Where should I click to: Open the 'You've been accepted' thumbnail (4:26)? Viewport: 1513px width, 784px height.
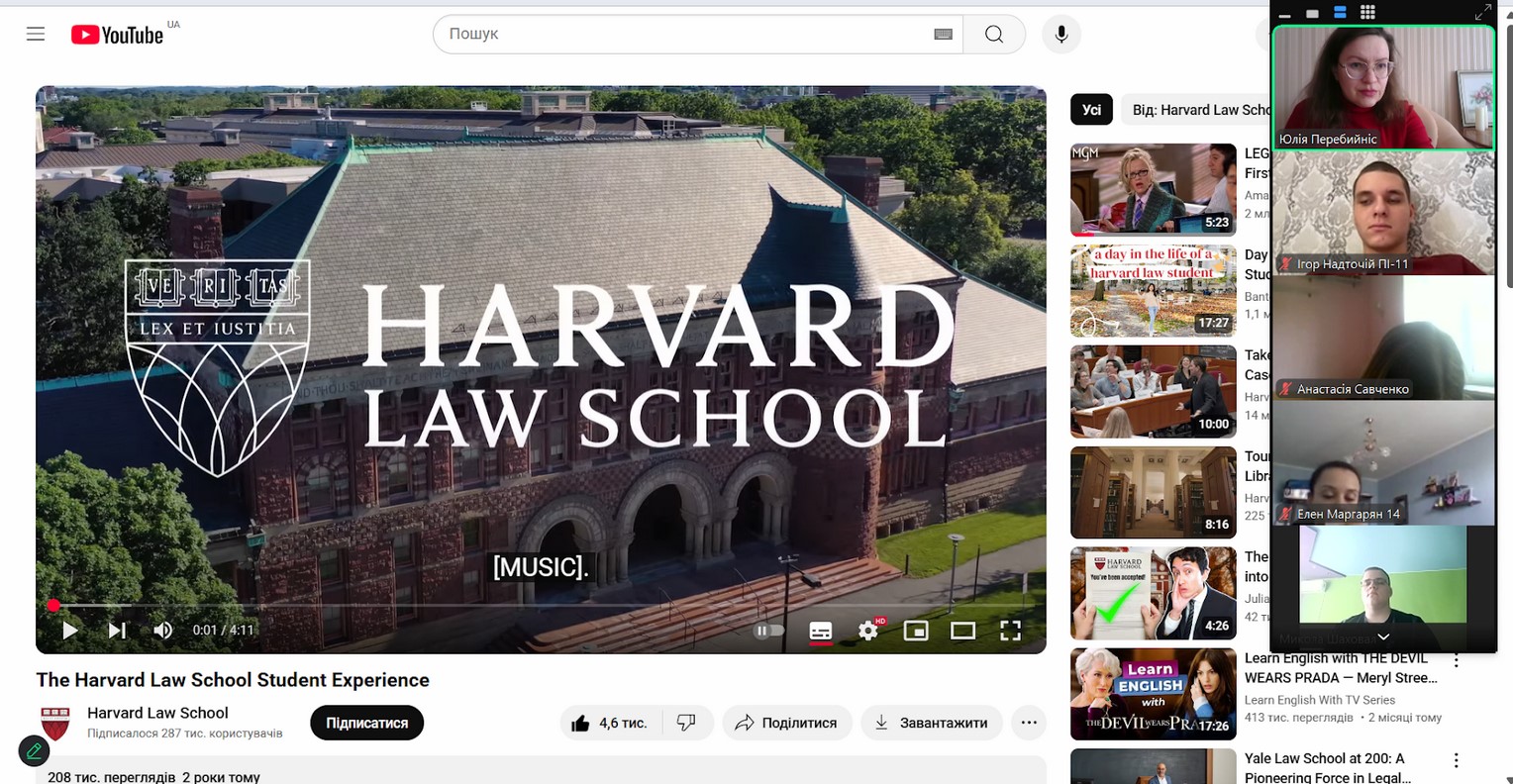point(1154,593)
